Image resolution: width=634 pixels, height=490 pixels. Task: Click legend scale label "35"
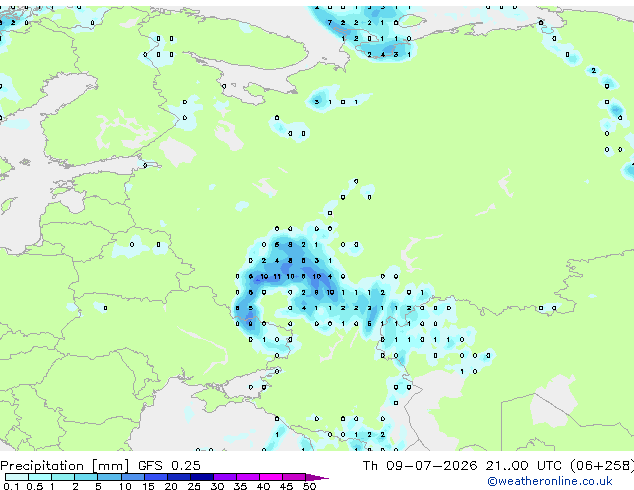(x=241, y=486)
